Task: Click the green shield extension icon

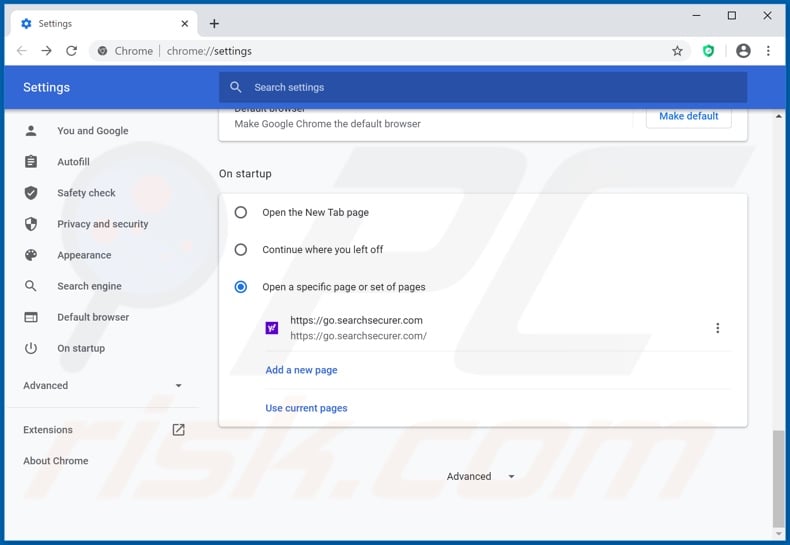Action: [709, 51]
